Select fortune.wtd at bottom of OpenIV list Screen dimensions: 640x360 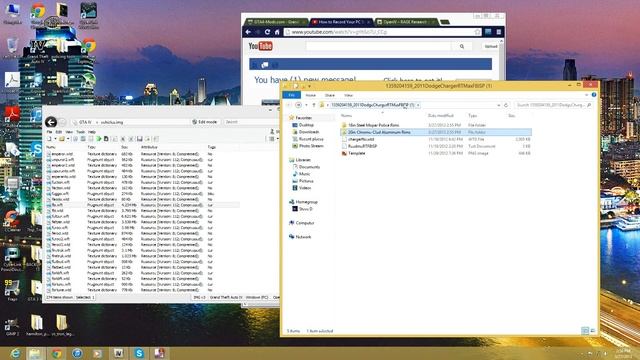click(x=61, y=290)
